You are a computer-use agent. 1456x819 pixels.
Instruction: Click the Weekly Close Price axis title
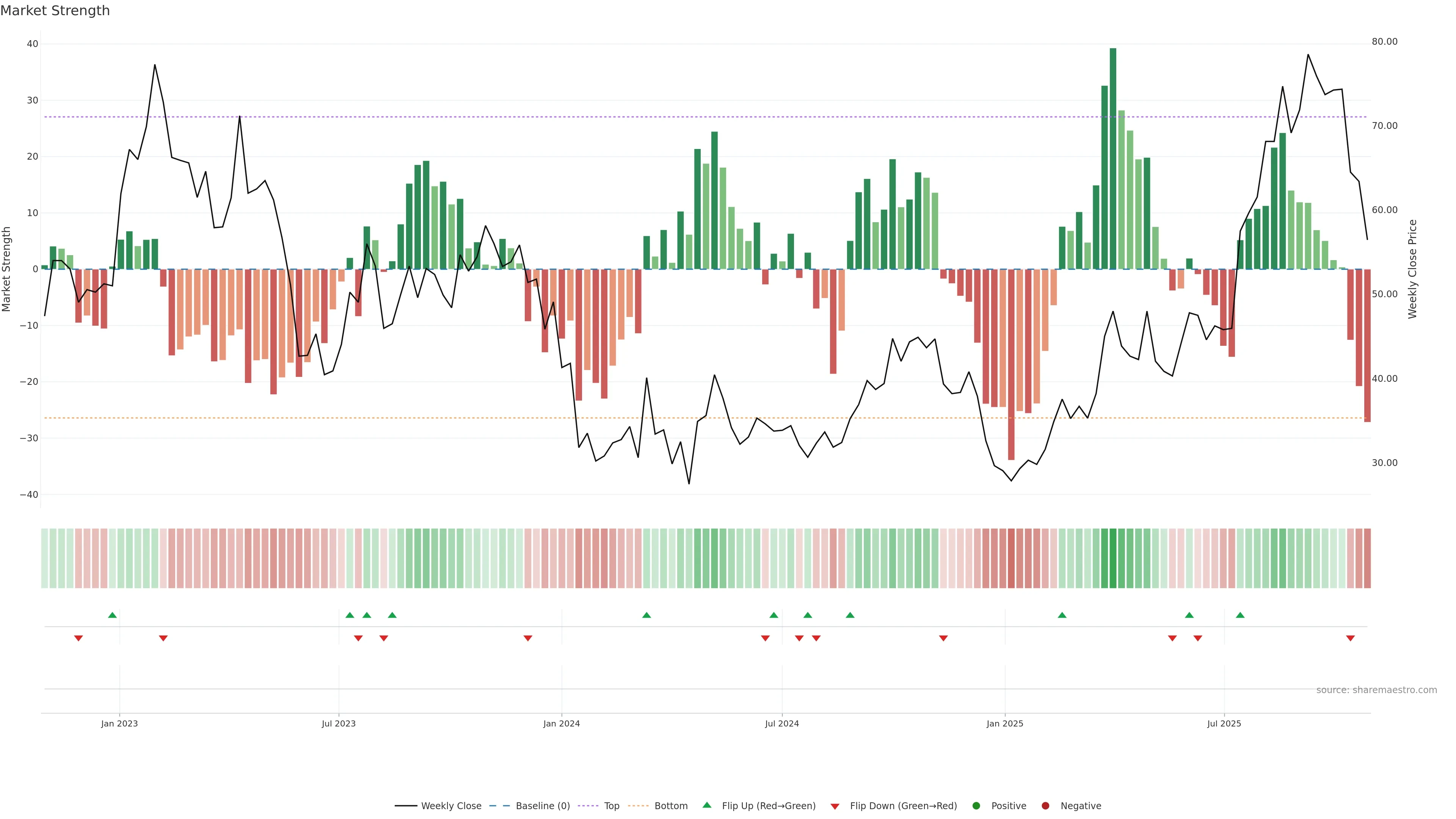[1412, 269]
